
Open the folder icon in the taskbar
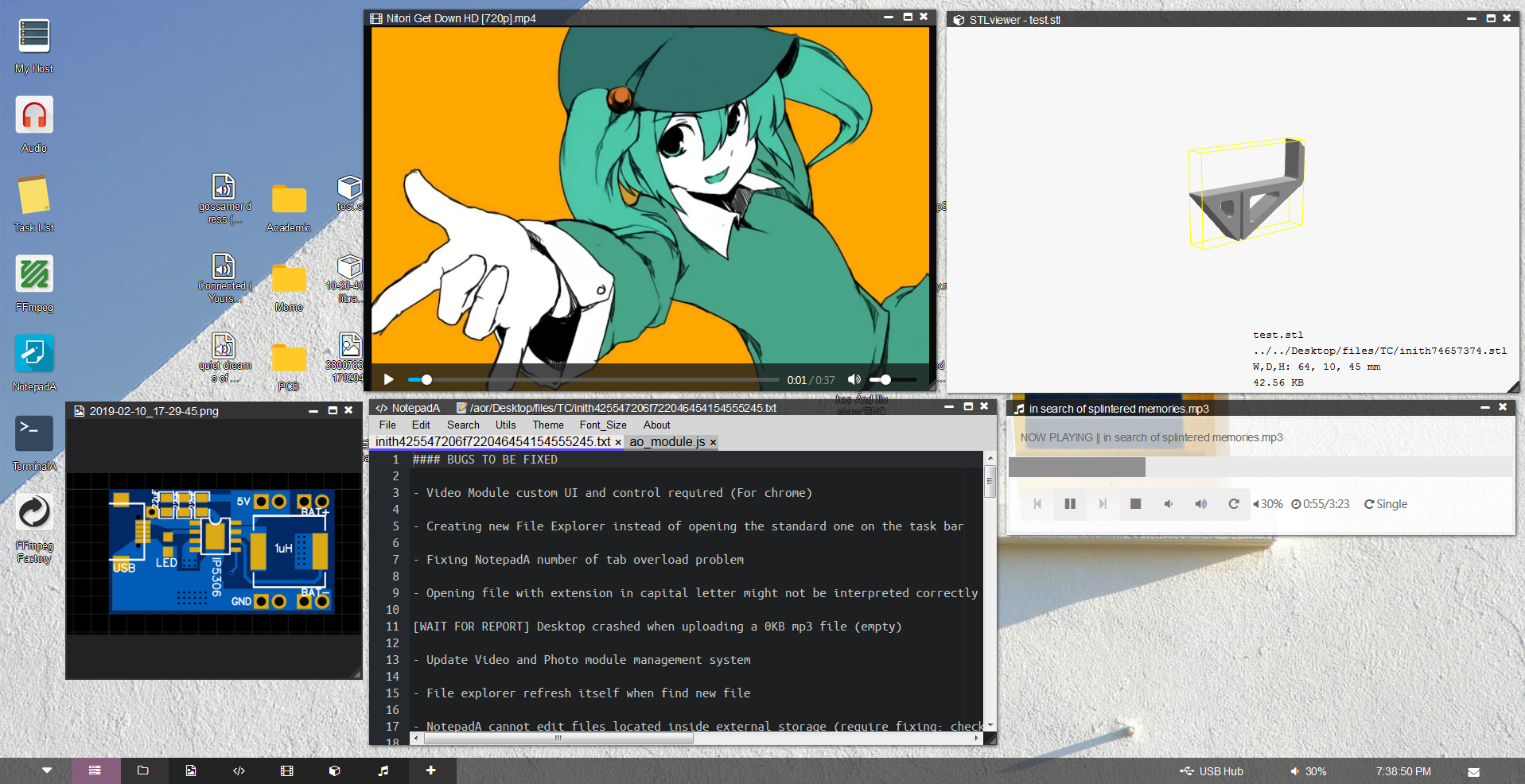pyautogui.click(x=143, y=770)
